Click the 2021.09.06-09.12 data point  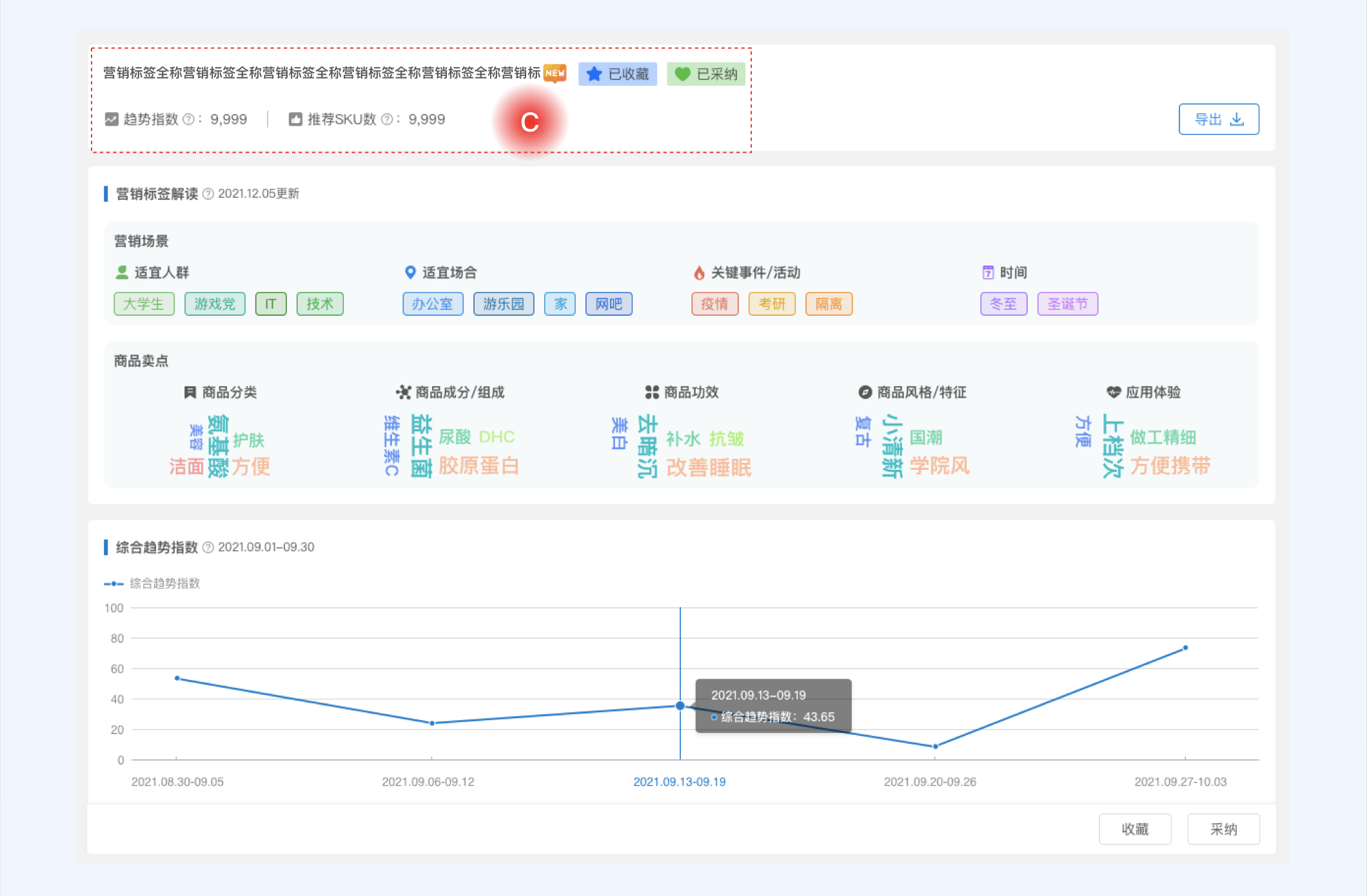[432, 723]
